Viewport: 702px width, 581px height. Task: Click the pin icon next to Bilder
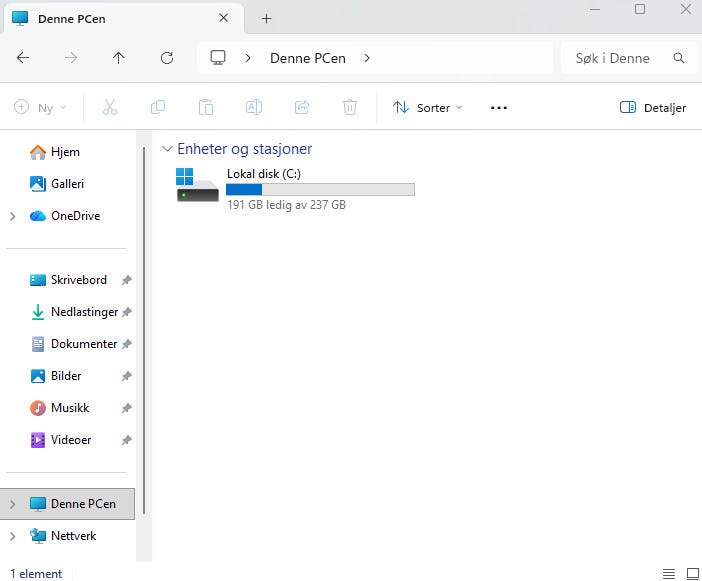tap(127, 376)
